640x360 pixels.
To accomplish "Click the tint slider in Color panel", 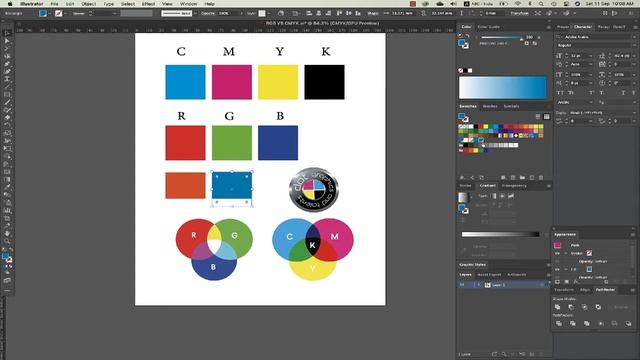I will pyautogui.click(x=501, y=38).
